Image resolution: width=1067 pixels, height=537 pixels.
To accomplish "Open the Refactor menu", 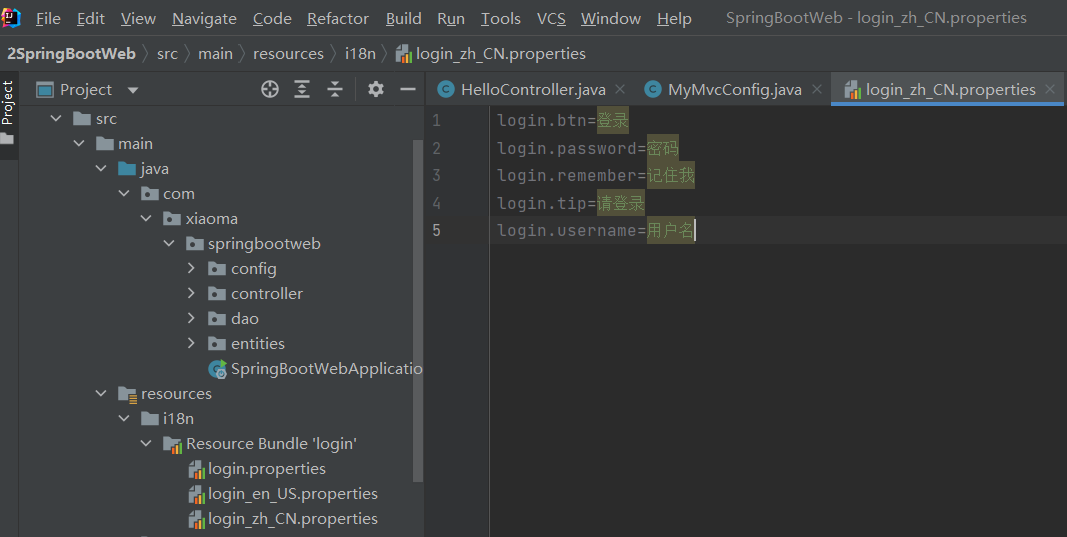I will 338,18.
